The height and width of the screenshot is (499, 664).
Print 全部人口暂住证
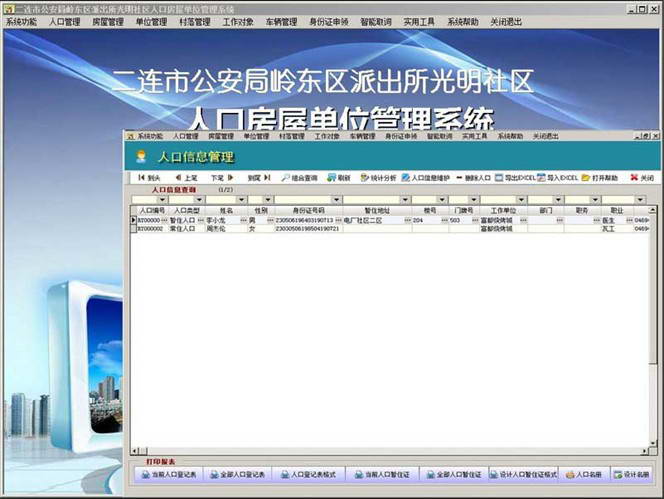point(454,474)
